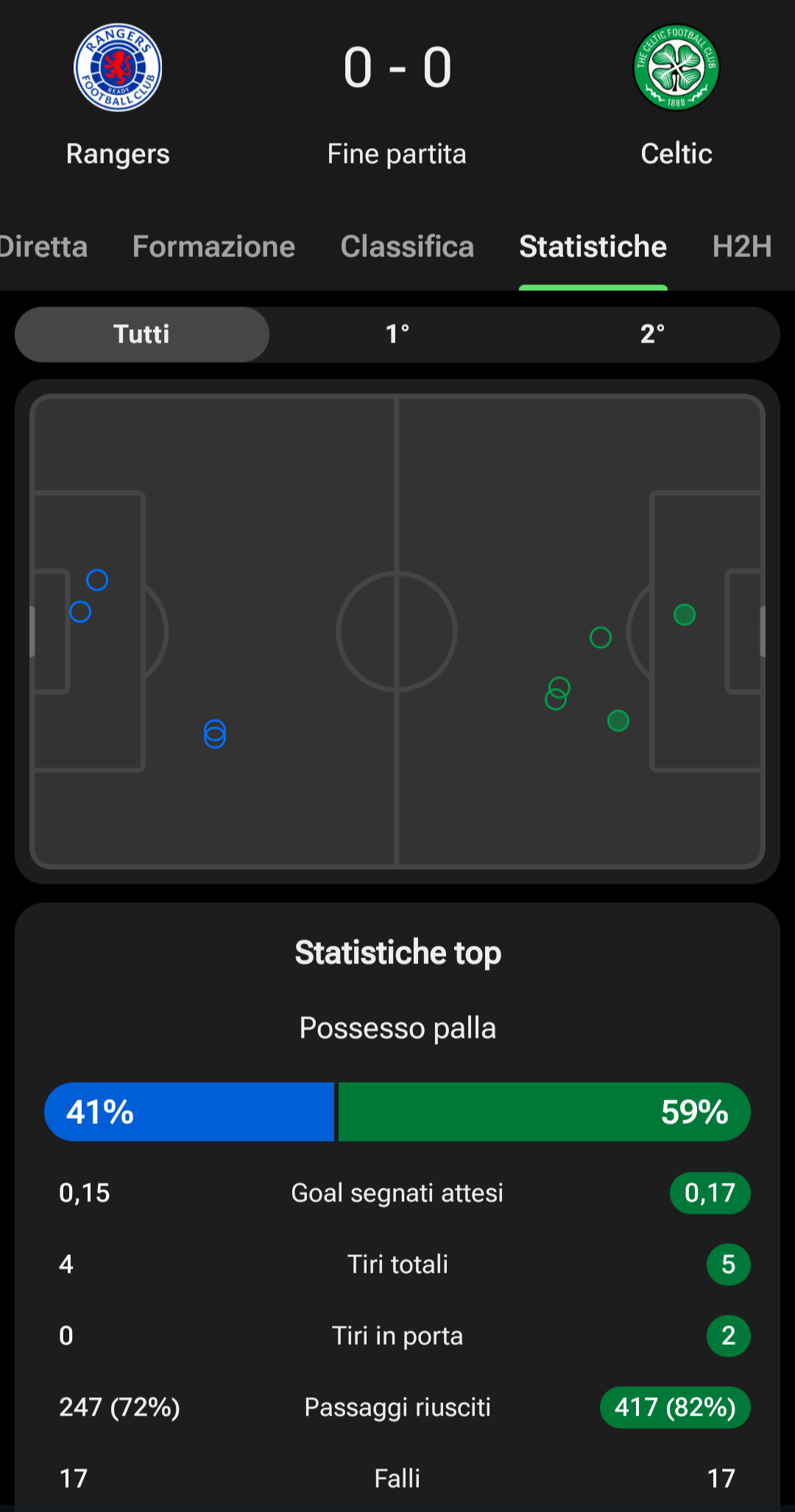Switch to the H2H tab

point(742,247)
